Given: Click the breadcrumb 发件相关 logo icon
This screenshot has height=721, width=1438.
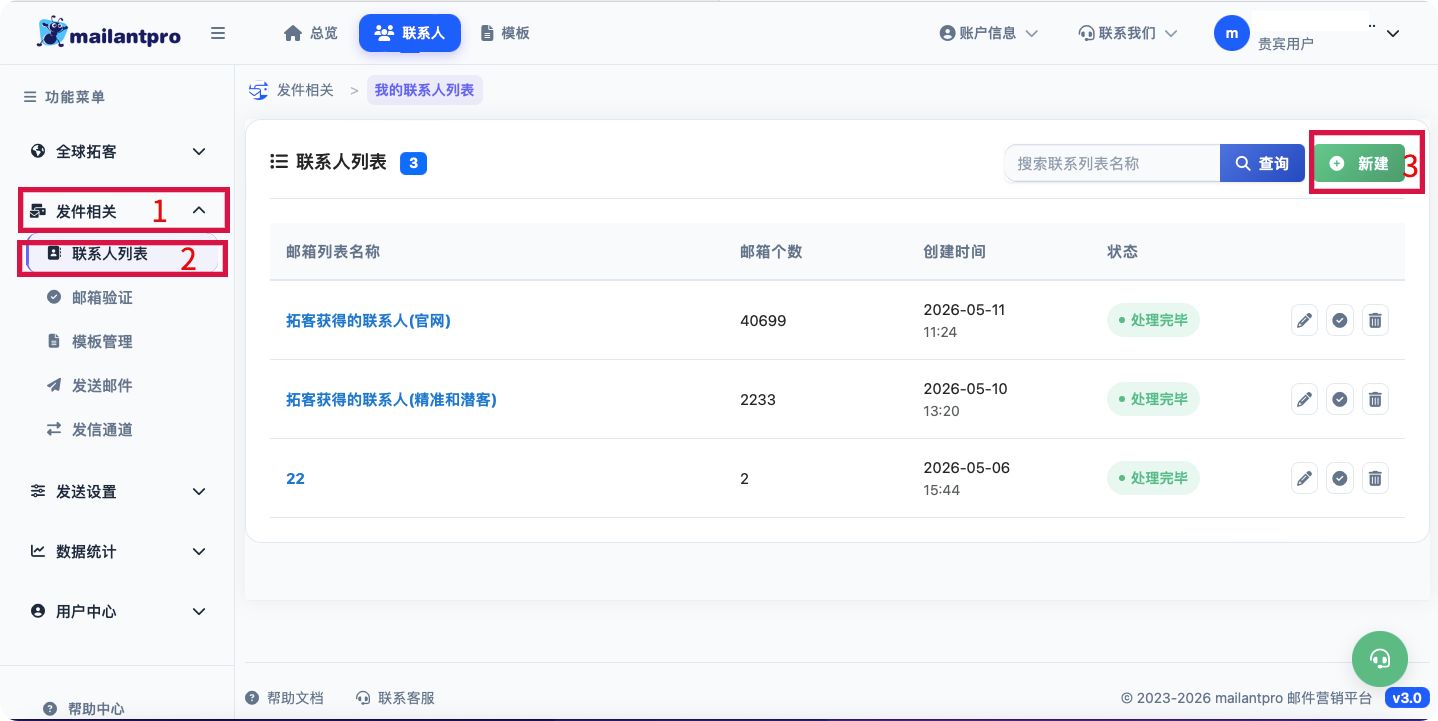Looking at the screenshot, I should pyautogui.click(x=258, y=90).
